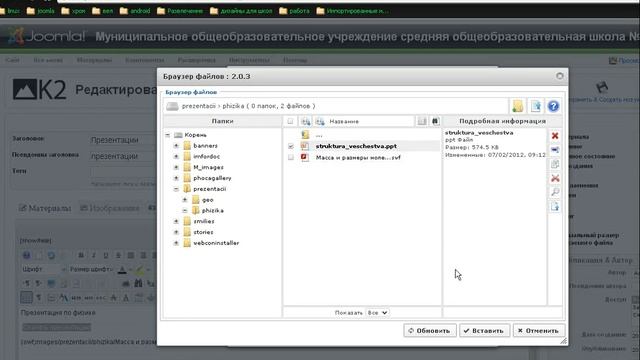640x360 pixels.
Task: Sort by the Название column header
Action: click(344, 121)
